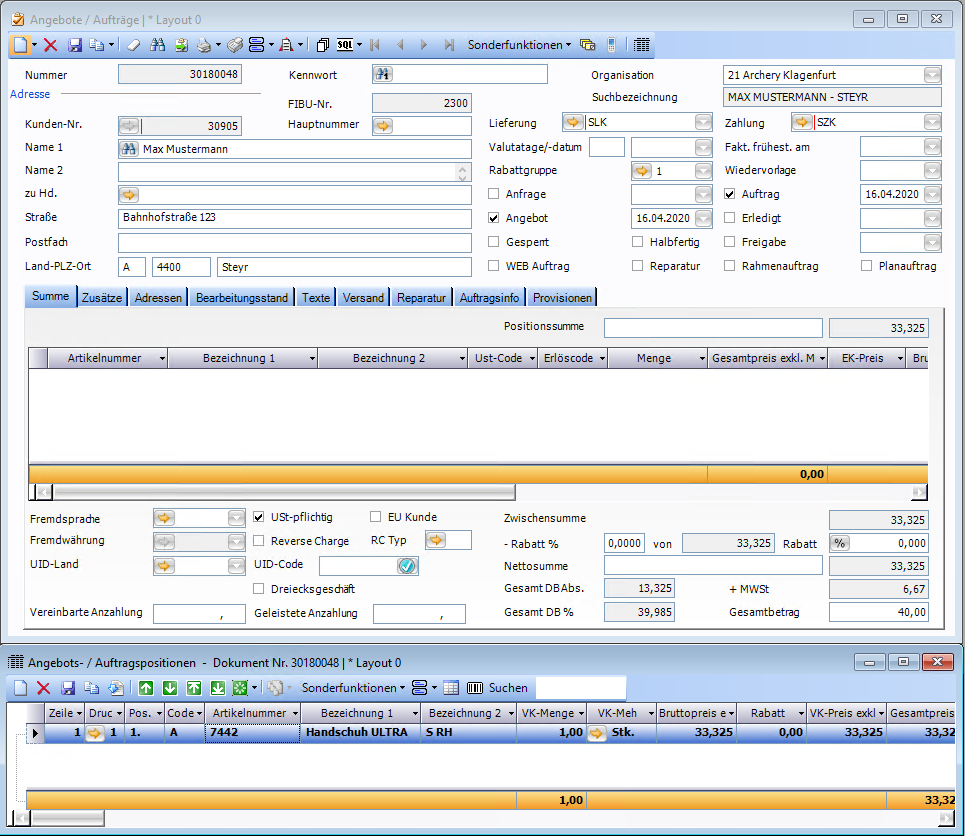Enable the Anfrage checkbox
This screenshot has width=965, height=836.
coord(494,194)
